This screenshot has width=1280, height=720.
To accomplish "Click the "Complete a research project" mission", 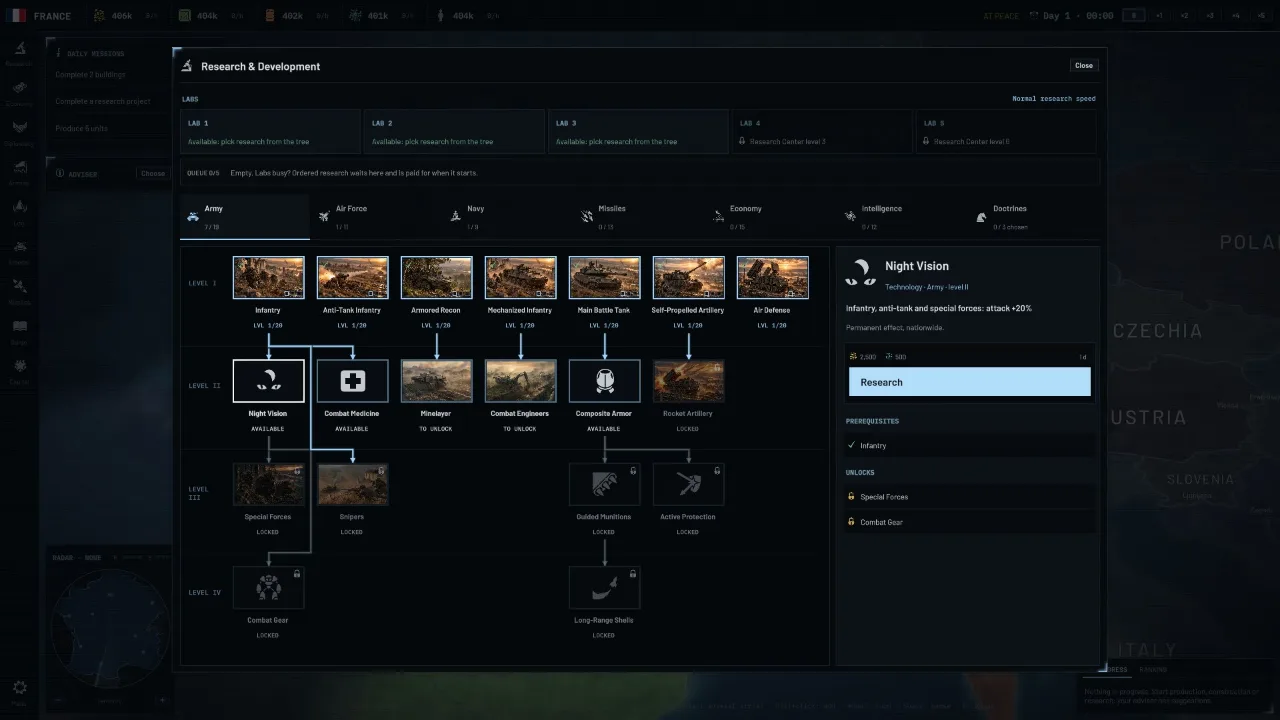I will click(x=103, y=101).
